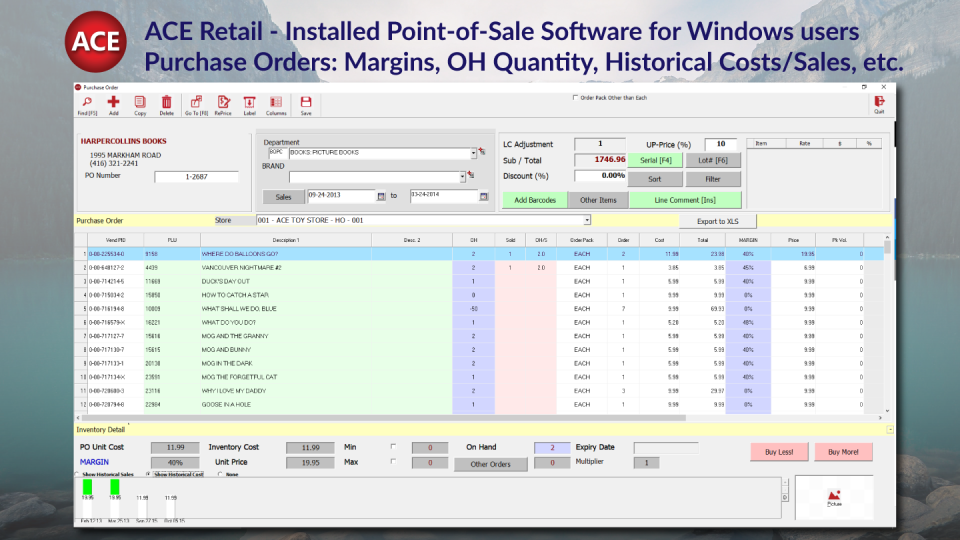Select row MOG THE FORGETFUL CAT

479,377
